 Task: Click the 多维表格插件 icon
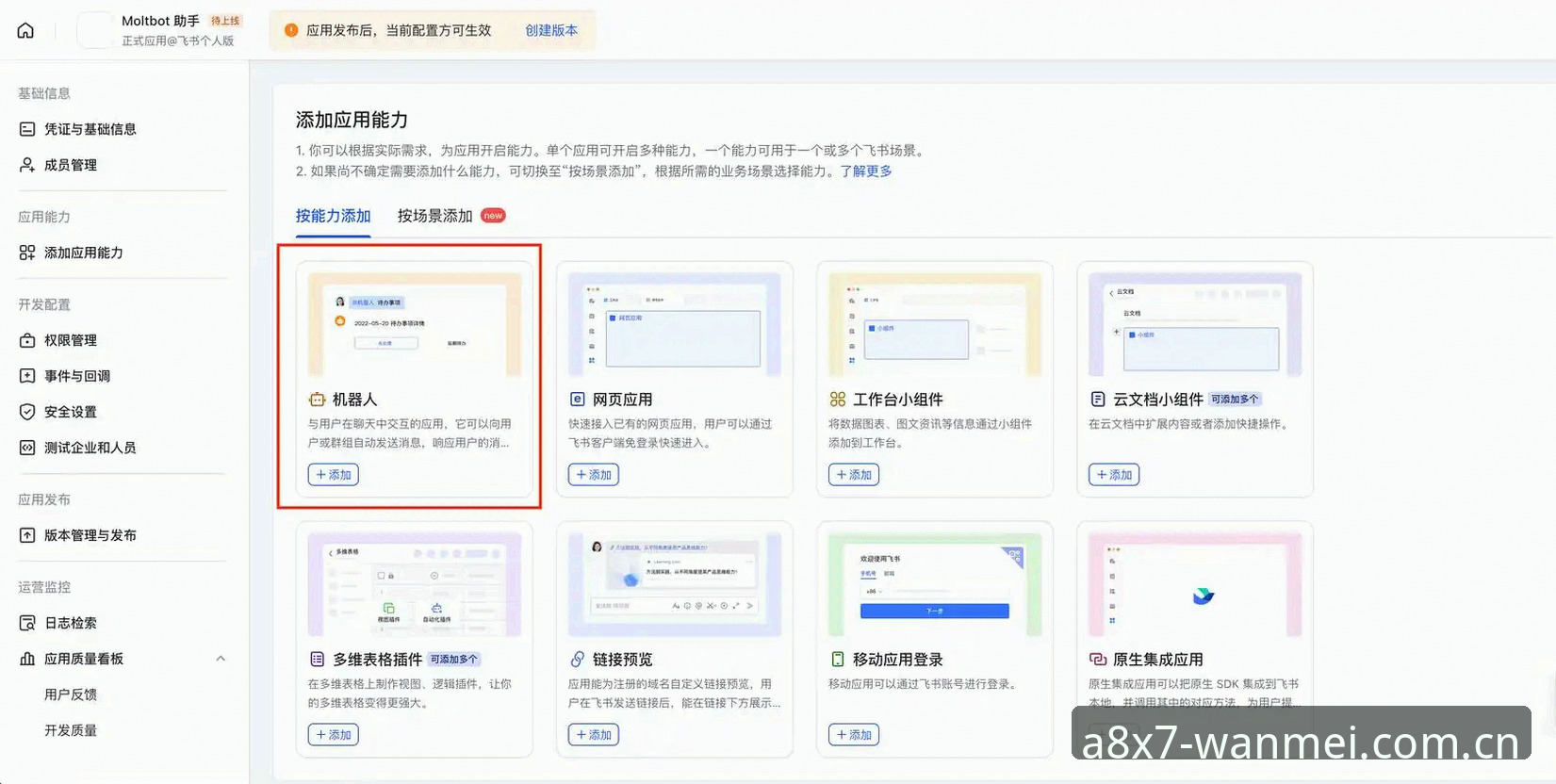point(317,660)
